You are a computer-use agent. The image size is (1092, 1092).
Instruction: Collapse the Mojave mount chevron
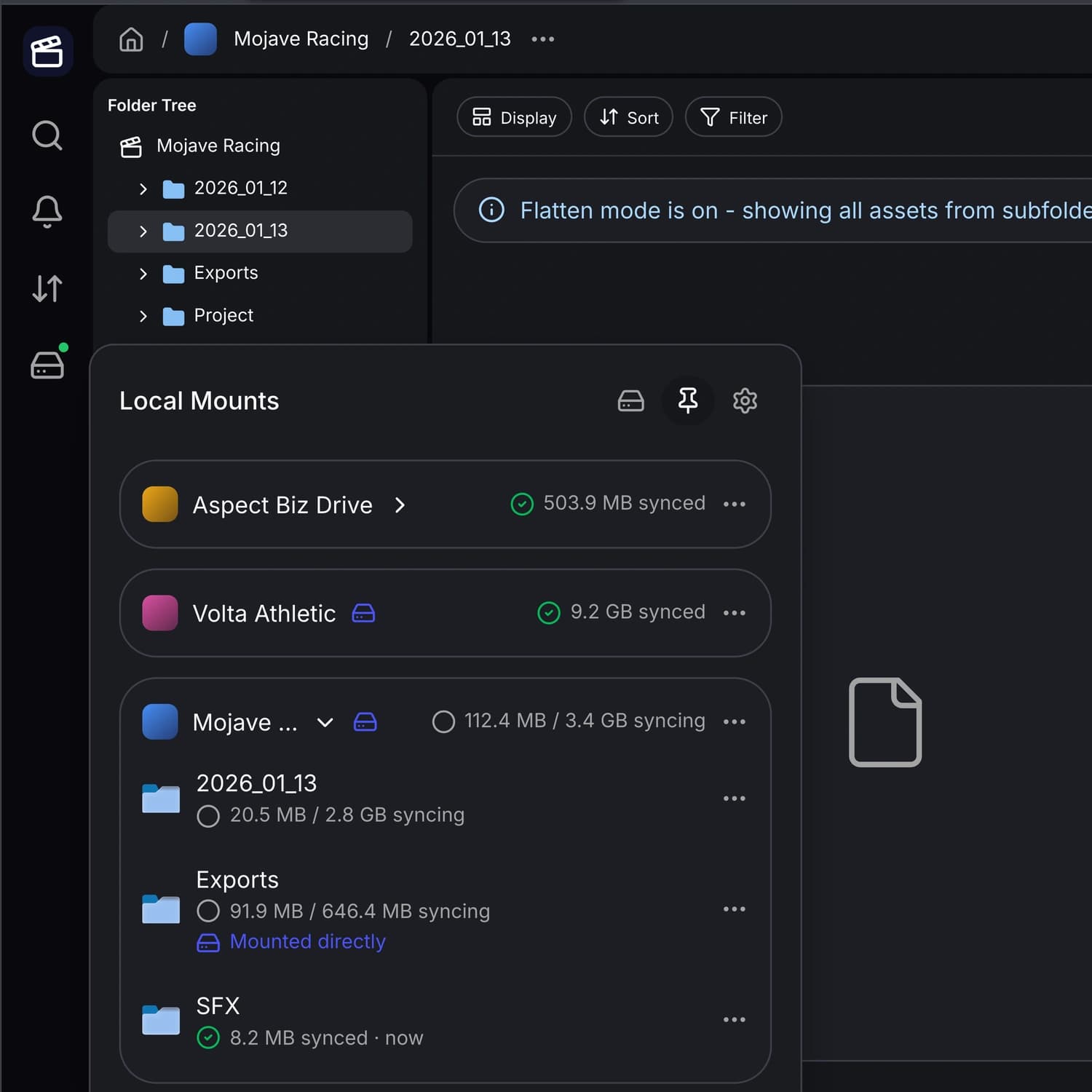click(325, 722)
